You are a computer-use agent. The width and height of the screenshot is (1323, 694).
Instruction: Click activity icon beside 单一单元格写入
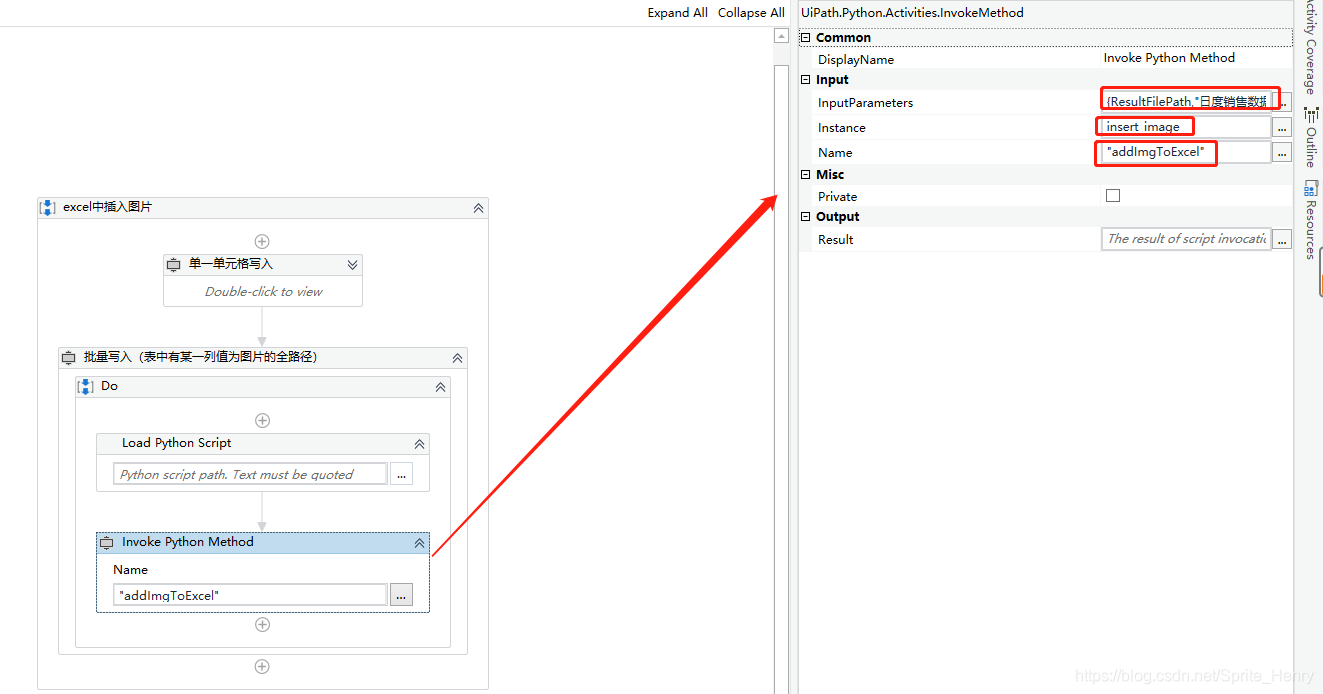(x=173, y=265)
